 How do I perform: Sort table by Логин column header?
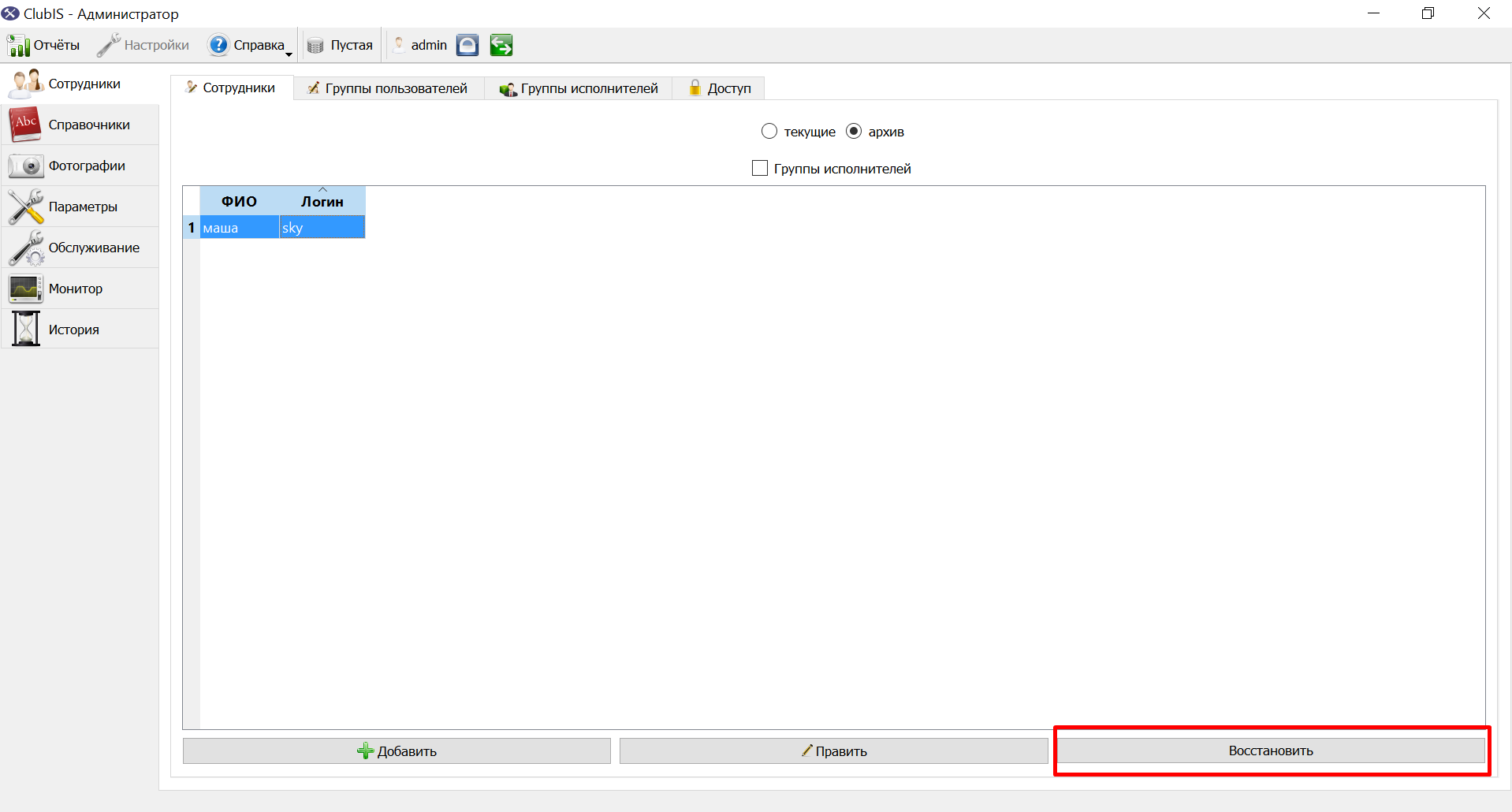pyautogui.click(x=322, y=201)
